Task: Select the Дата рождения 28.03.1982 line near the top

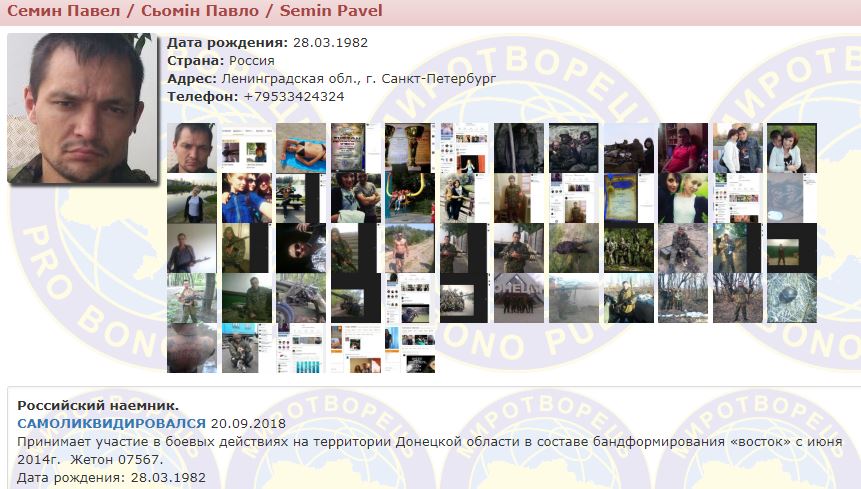Action: pos(267,43)
